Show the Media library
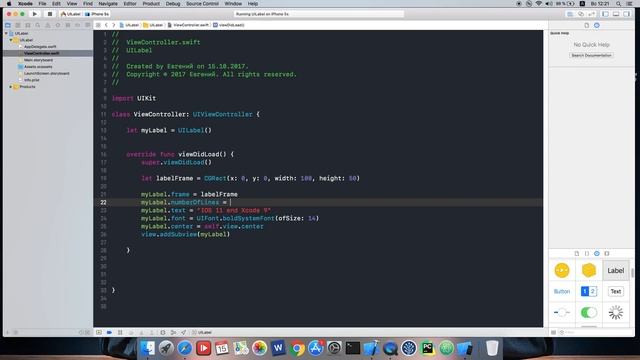This screenshot has height=360, width=640. 607,253
